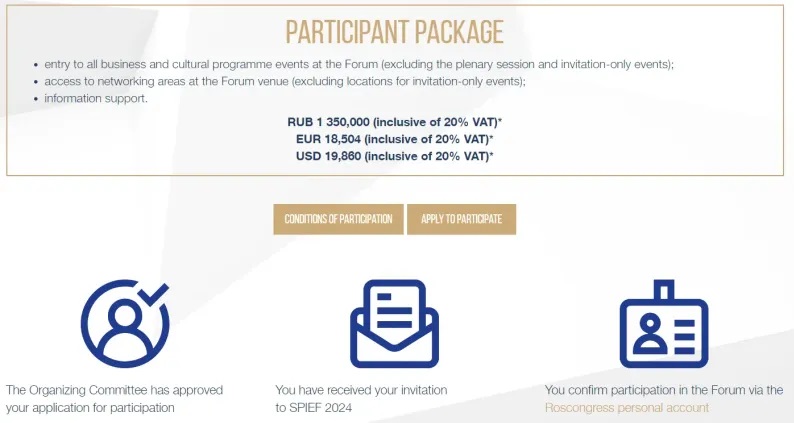Click the approved participant icon with checkmark
This screenshot has width=794, height=423.
[x=124, y=323]
